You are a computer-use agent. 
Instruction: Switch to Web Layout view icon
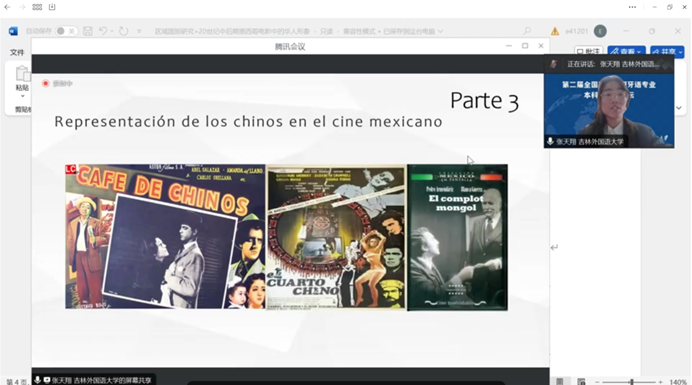(581, 381)
